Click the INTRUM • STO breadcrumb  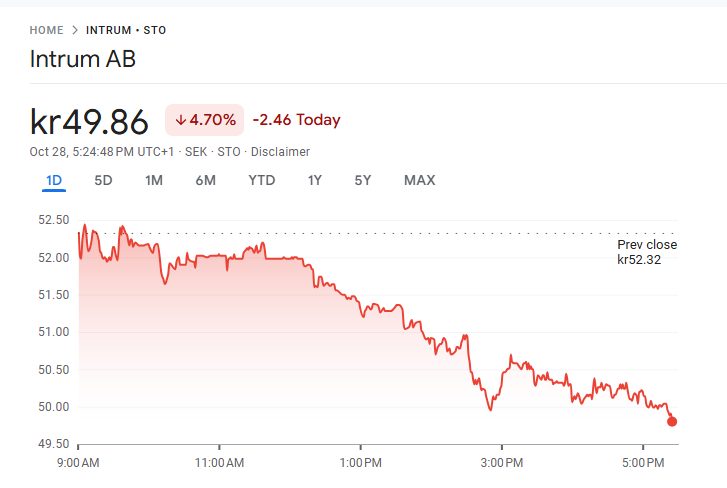pos(126,30)
